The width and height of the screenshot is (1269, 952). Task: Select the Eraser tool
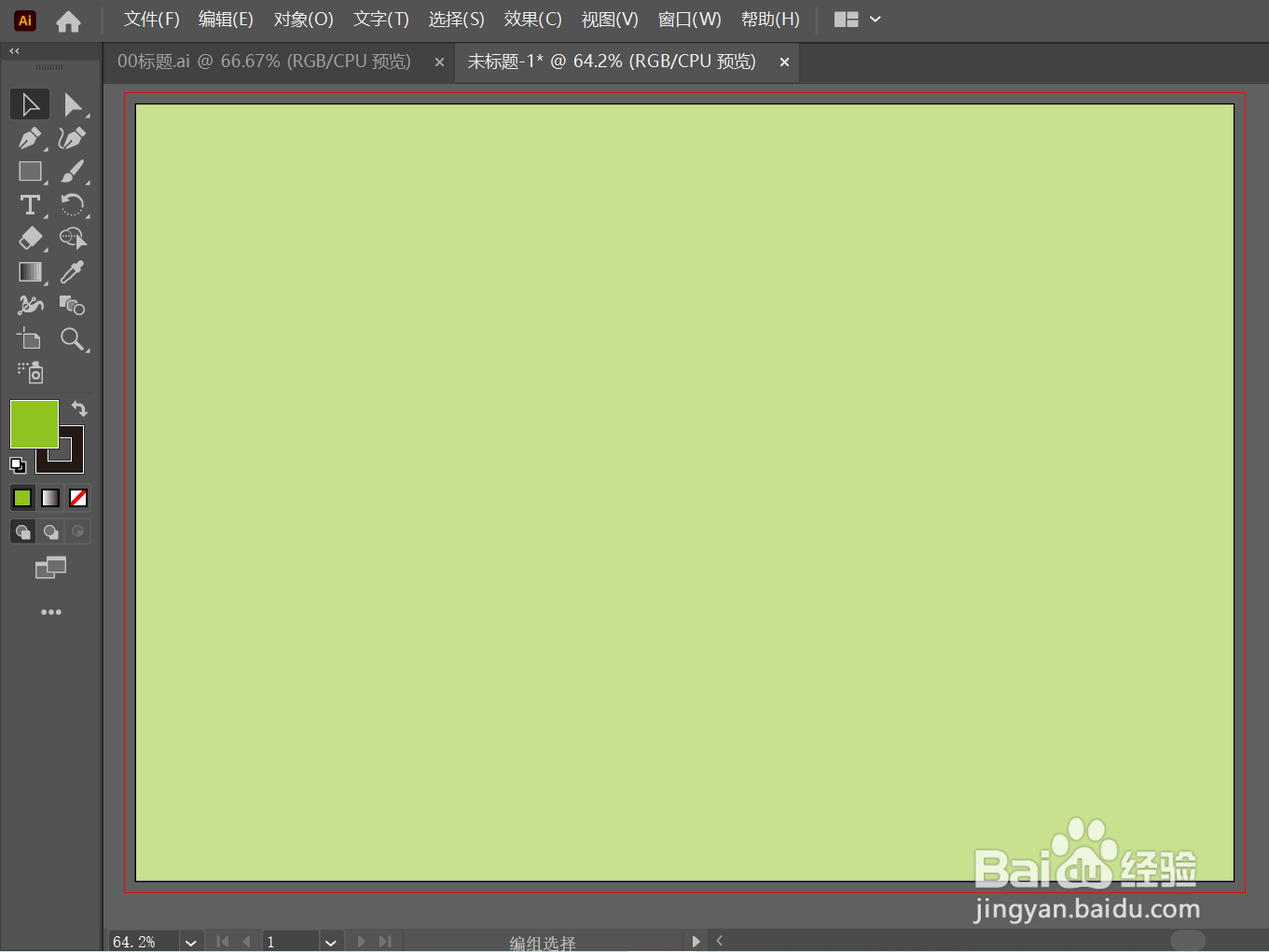coord(30,239)
